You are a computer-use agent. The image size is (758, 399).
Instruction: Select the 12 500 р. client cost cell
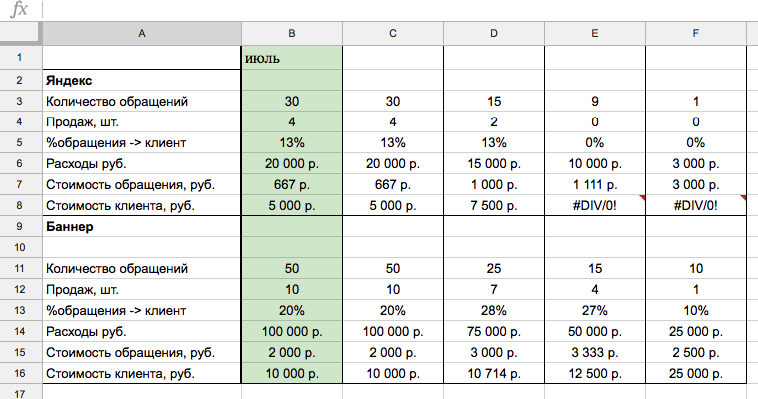pos(595,373)
